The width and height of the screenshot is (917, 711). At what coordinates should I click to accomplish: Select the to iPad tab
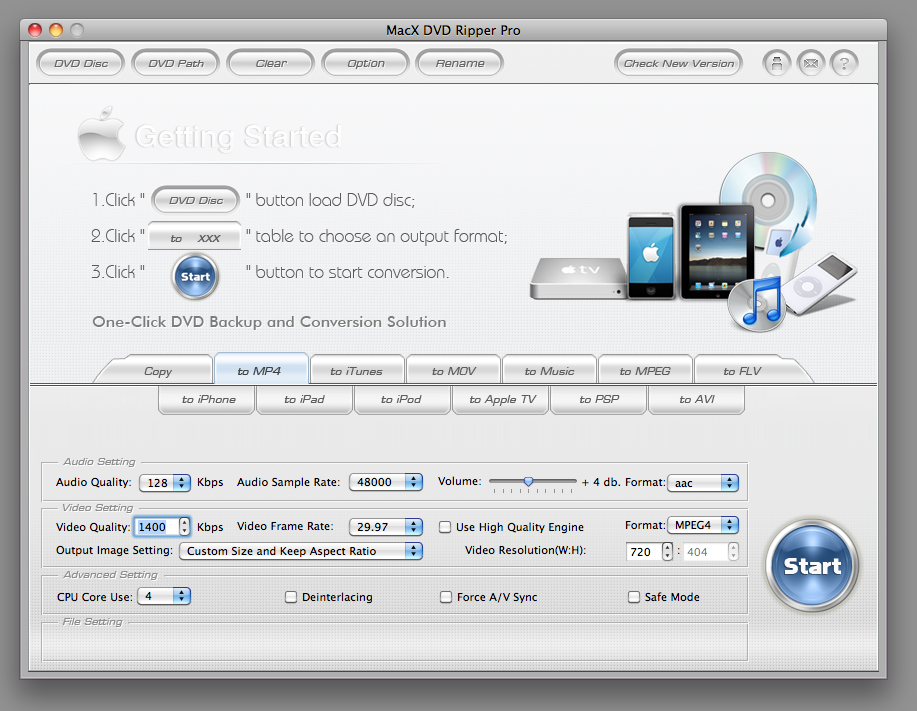pos(304,399)
